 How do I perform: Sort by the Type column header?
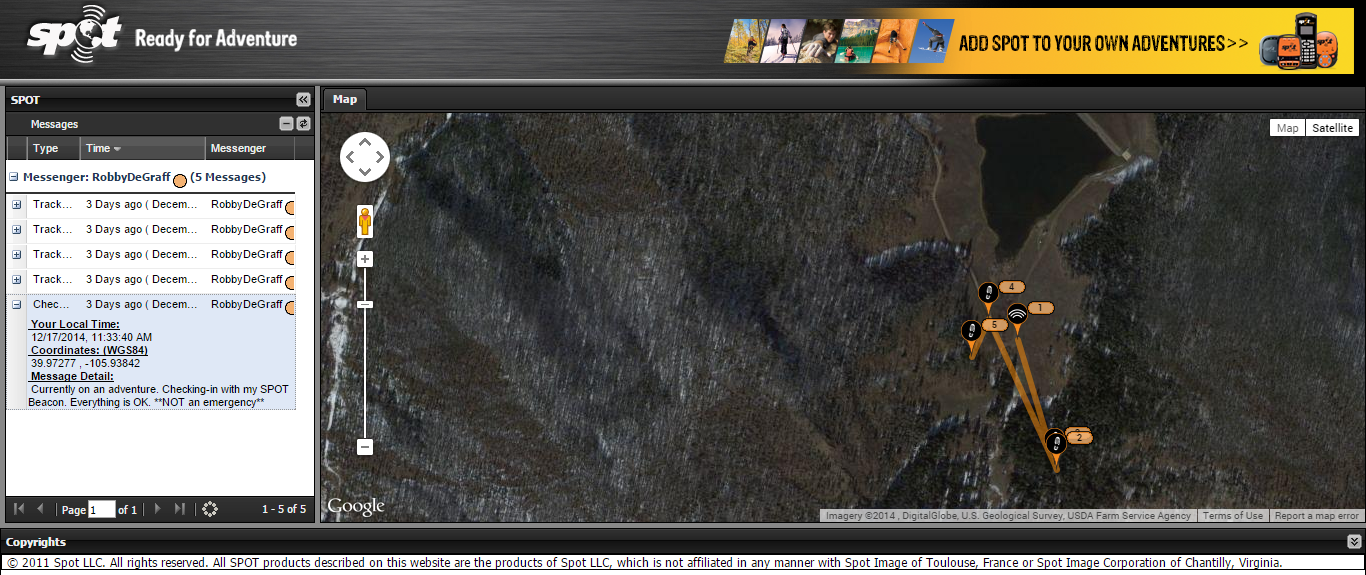(x=54, y=148)
